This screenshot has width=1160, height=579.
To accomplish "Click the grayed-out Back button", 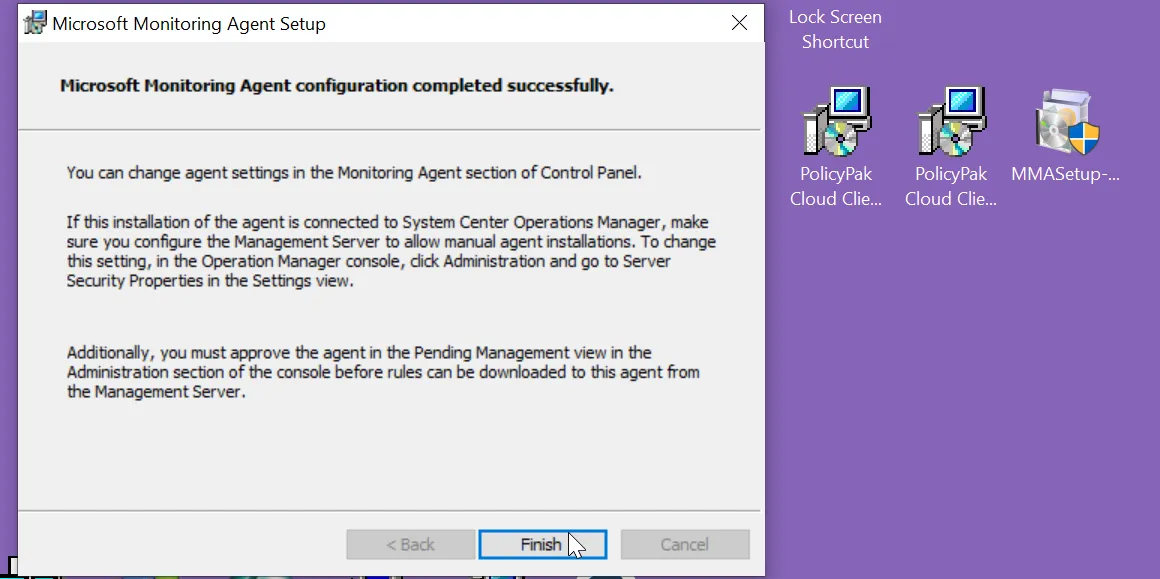I will click(x=410, y=544).
